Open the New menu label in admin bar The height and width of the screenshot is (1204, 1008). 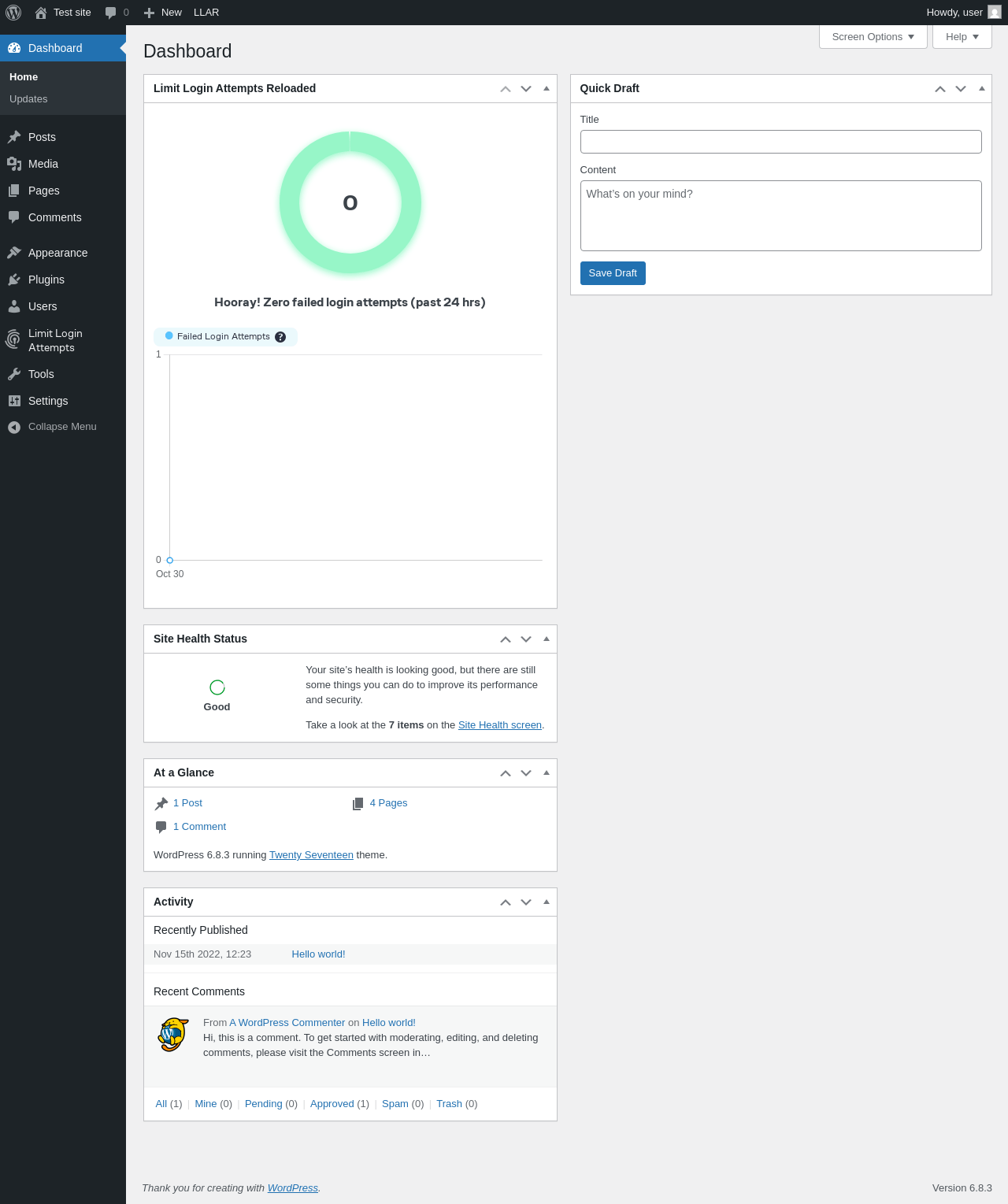172,13
